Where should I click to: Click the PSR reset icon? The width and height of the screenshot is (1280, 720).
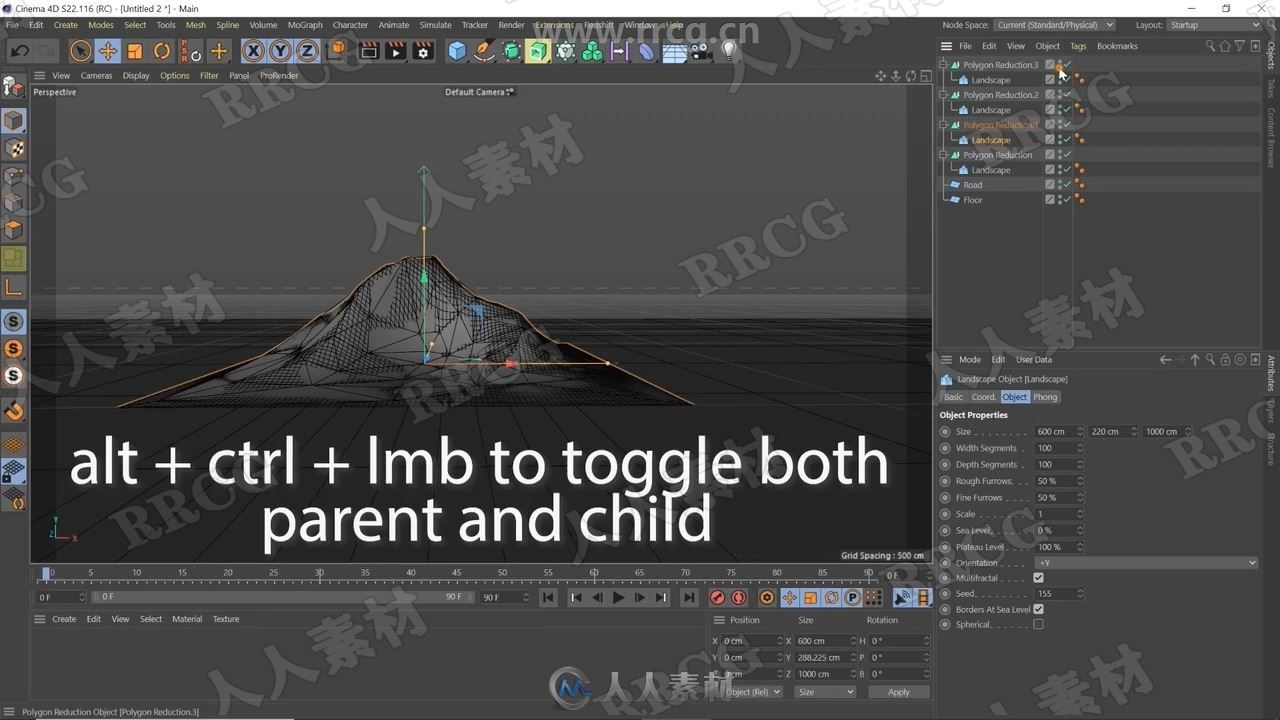click(x=190, y=51)
